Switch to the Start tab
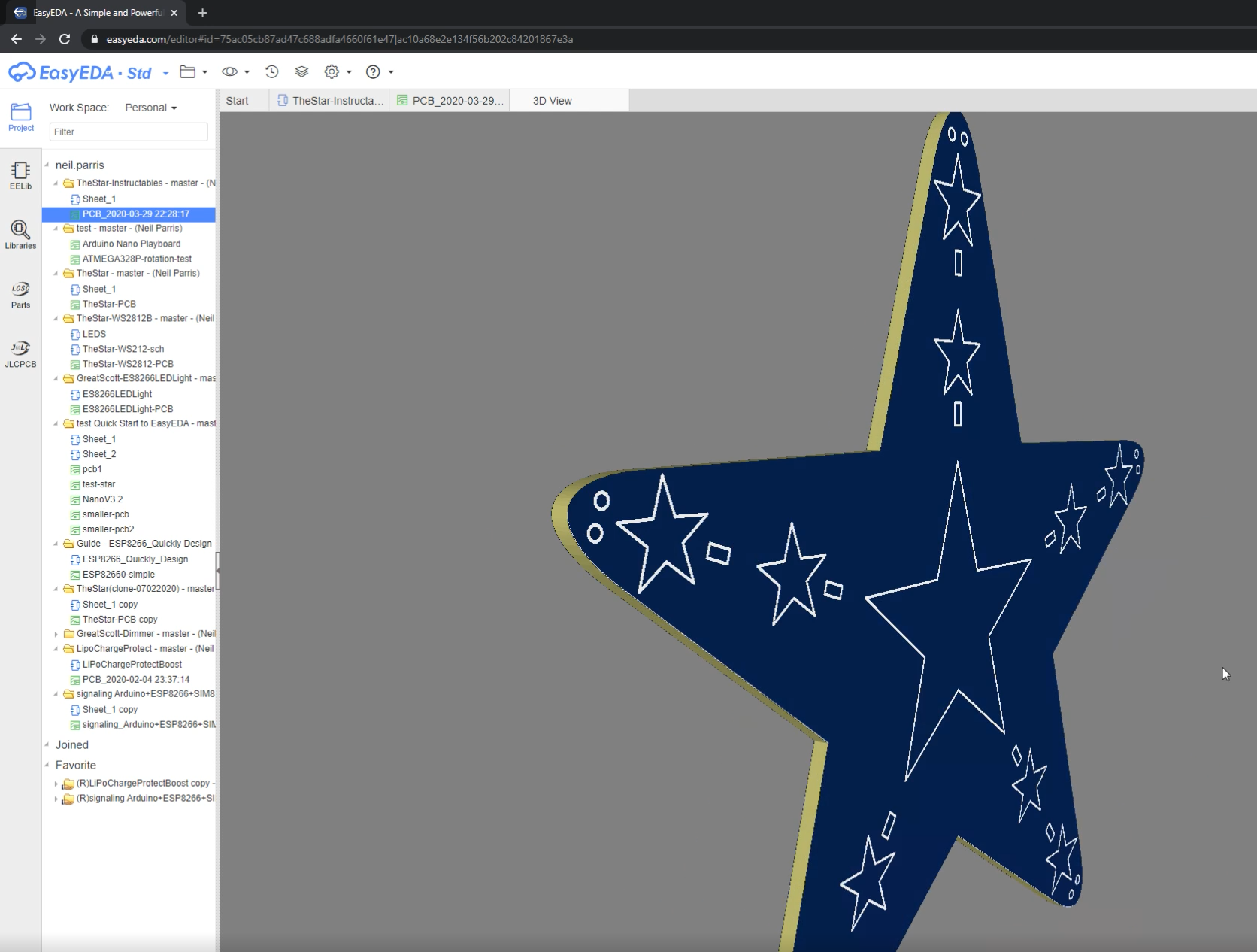This screenshot has width=1257, height=952. point(236,100)
